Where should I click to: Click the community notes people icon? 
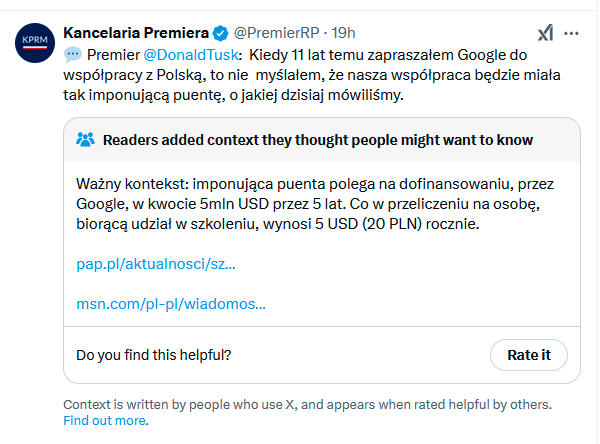85,140
